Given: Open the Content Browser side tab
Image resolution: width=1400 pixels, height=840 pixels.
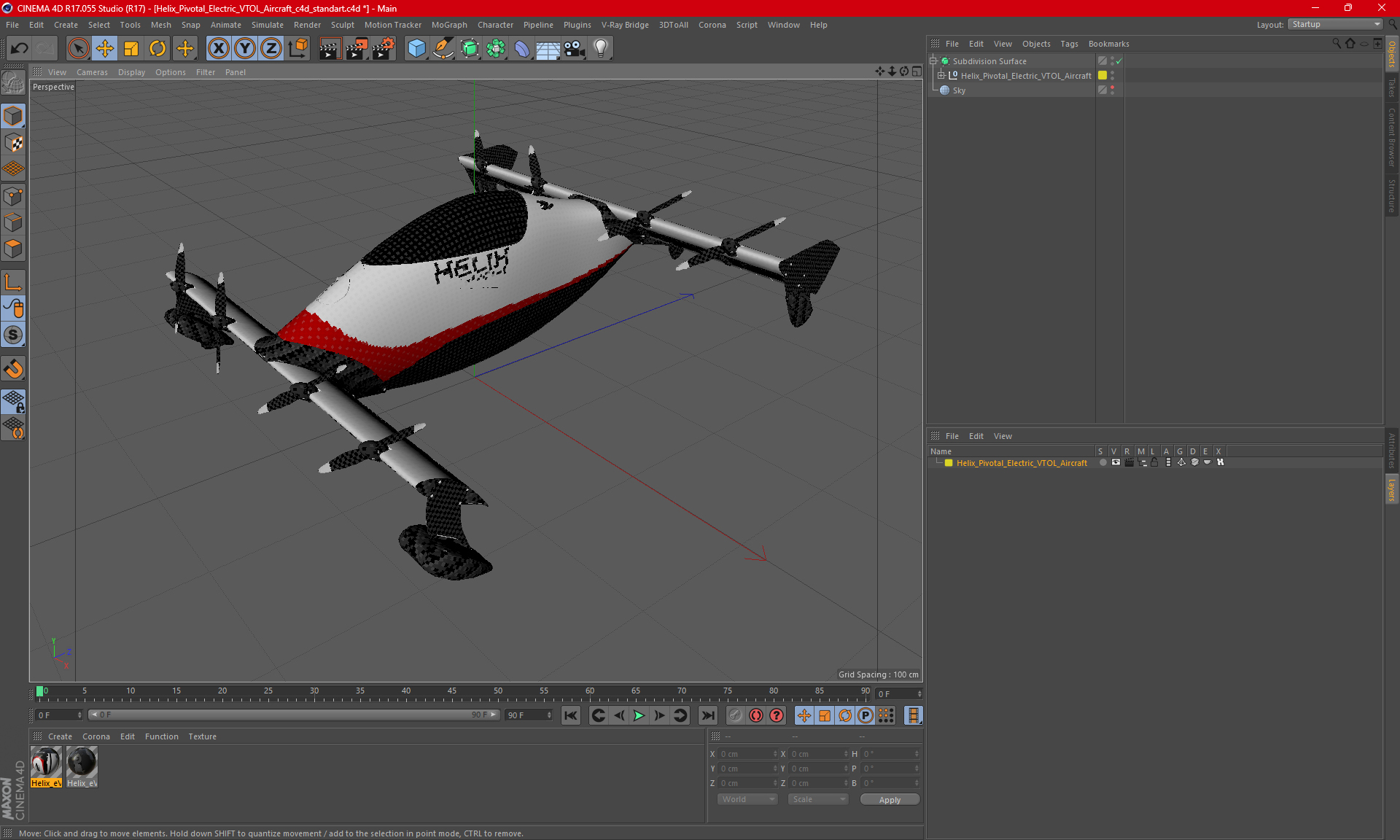Looking at the screenshot, I should pyautogui.click(x=1392, y=137).
